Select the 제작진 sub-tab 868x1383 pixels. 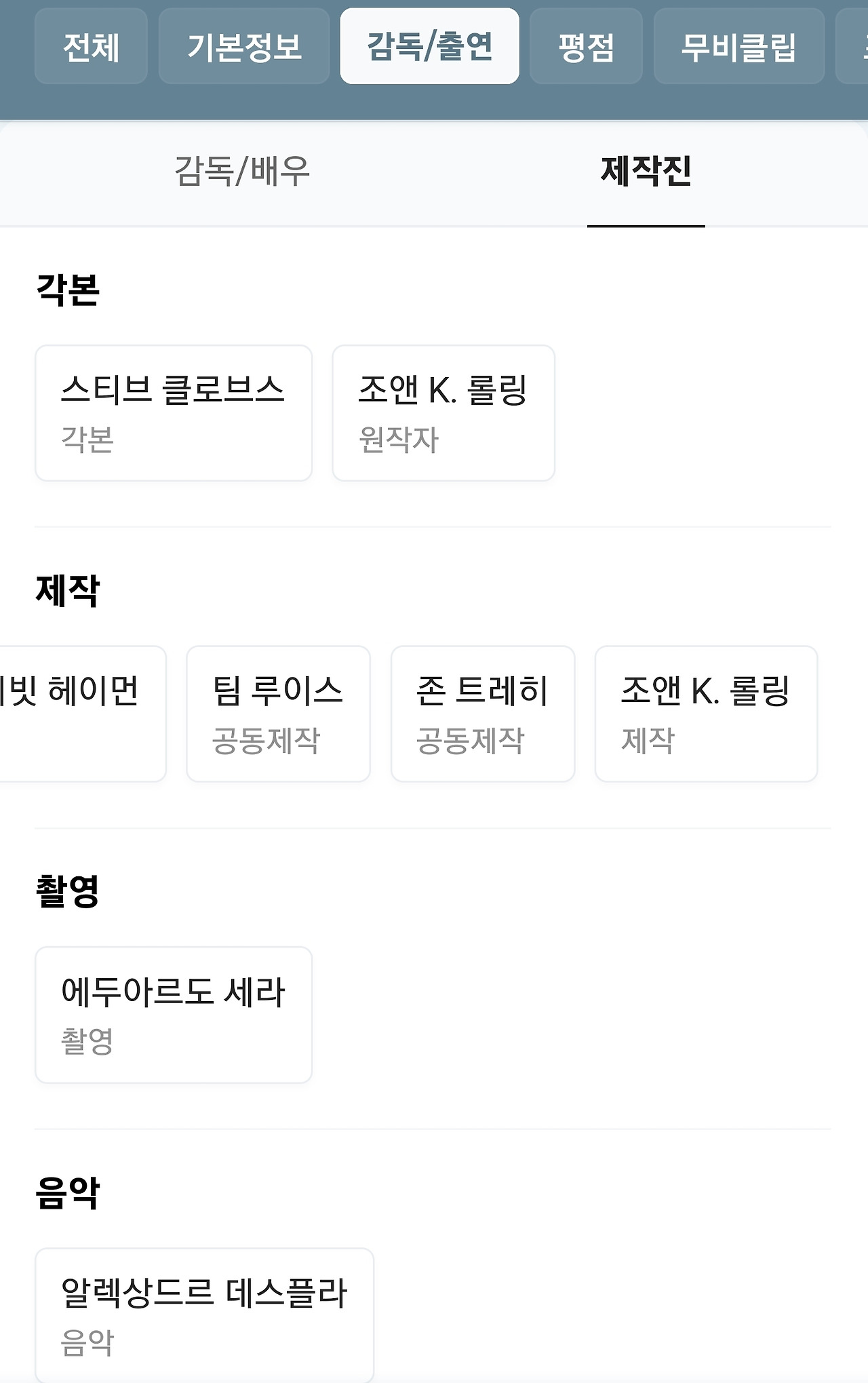click(646, 171)
